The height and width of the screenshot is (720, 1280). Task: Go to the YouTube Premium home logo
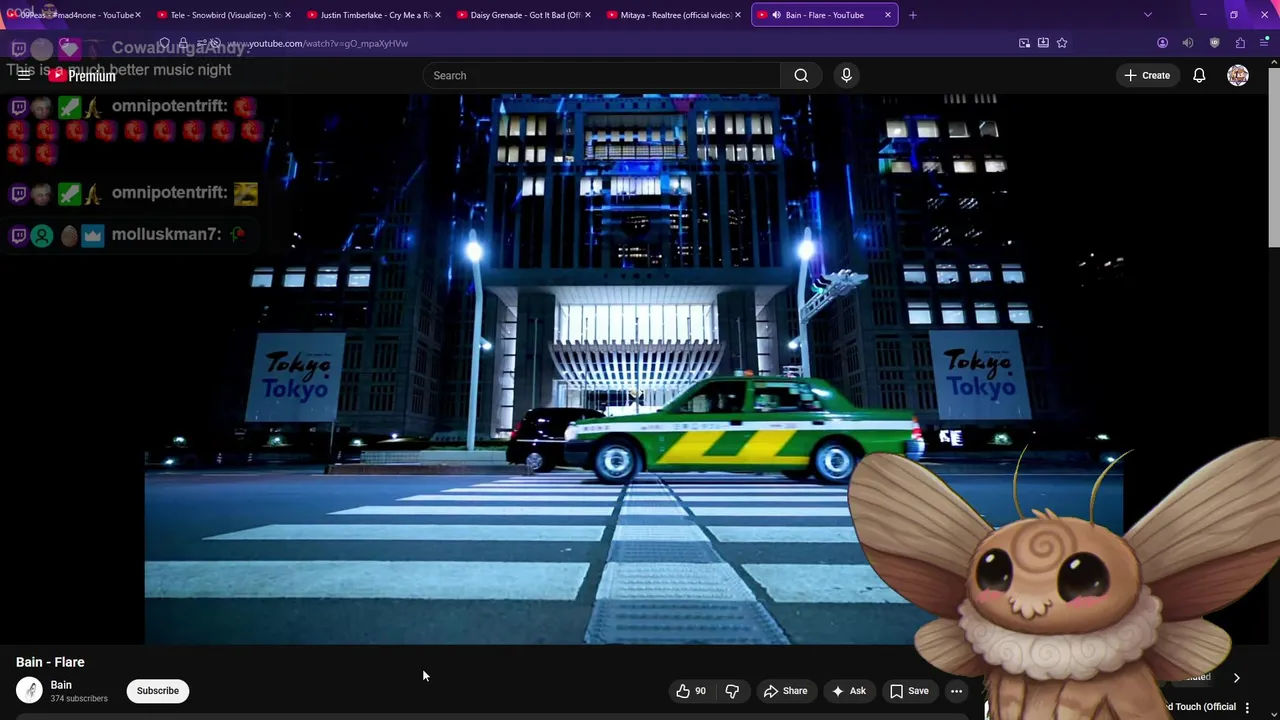[x=81, y=75]
